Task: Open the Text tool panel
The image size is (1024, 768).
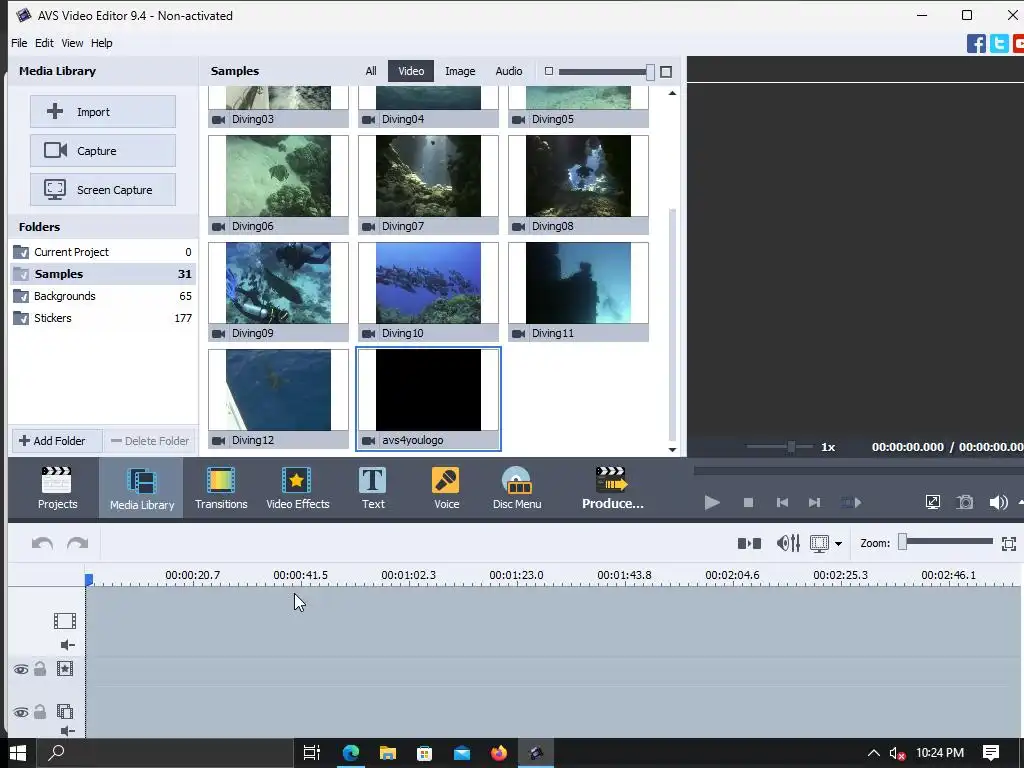Action: (x=373, y=488)
